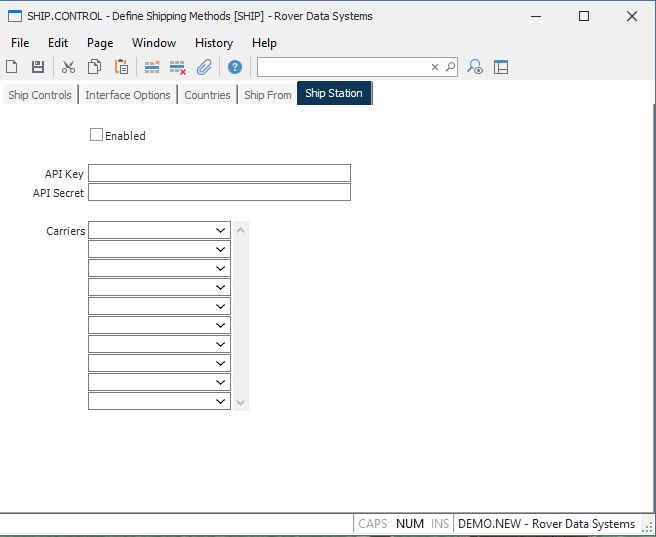This screenshot has height=537, width=656.
Task: Expand the first Carriers dropdown
Action: tap(221, 231)
